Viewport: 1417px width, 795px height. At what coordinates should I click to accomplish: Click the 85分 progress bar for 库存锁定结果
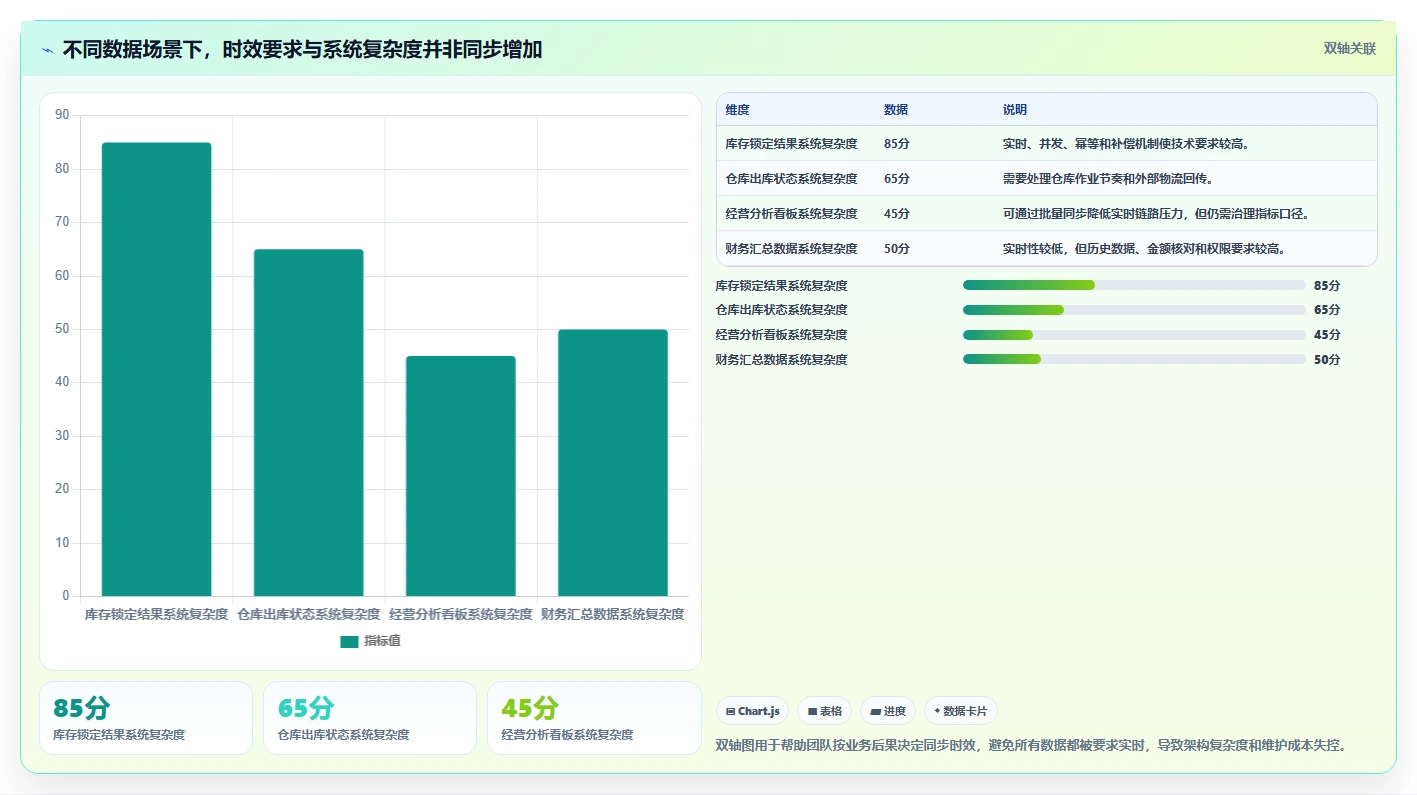pyautogui.click(x=1134, y=285)
